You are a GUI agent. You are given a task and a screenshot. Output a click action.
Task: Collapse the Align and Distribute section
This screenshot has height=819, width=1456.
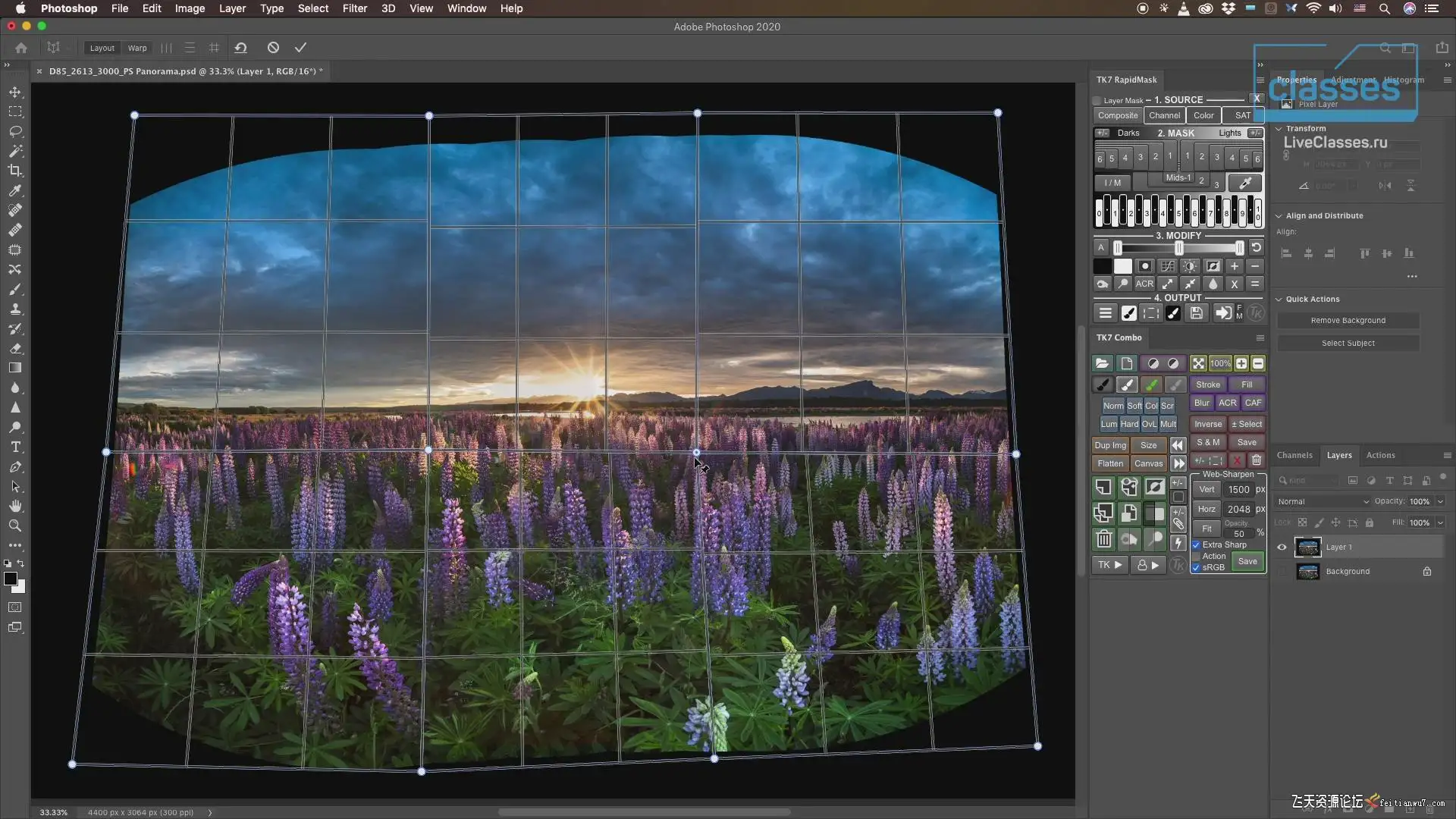tap(1279, 215)
